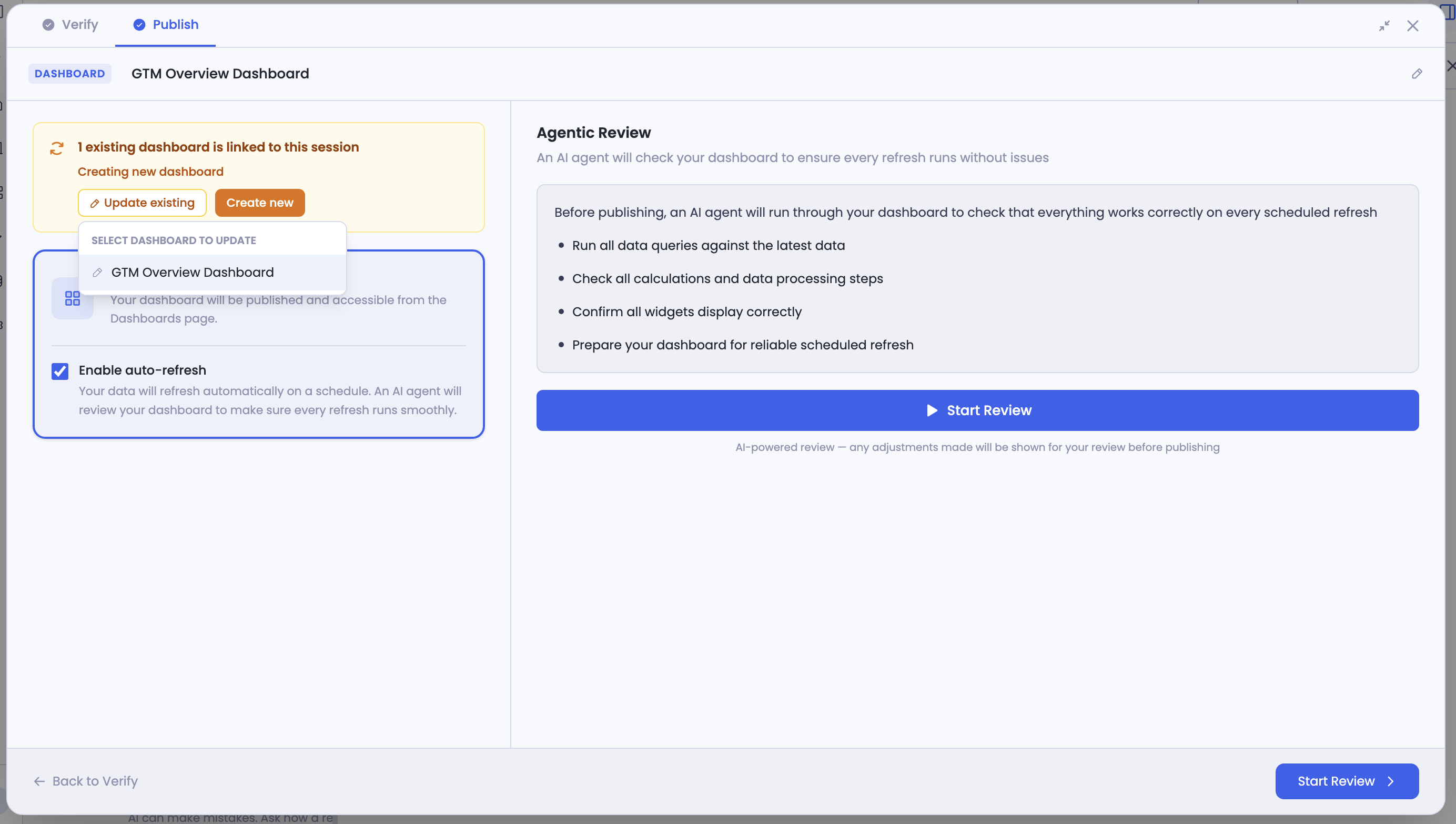This screenshot has width=1456, height=824.
Task: Select the Publish tab
Action: [x=166, y=25]
